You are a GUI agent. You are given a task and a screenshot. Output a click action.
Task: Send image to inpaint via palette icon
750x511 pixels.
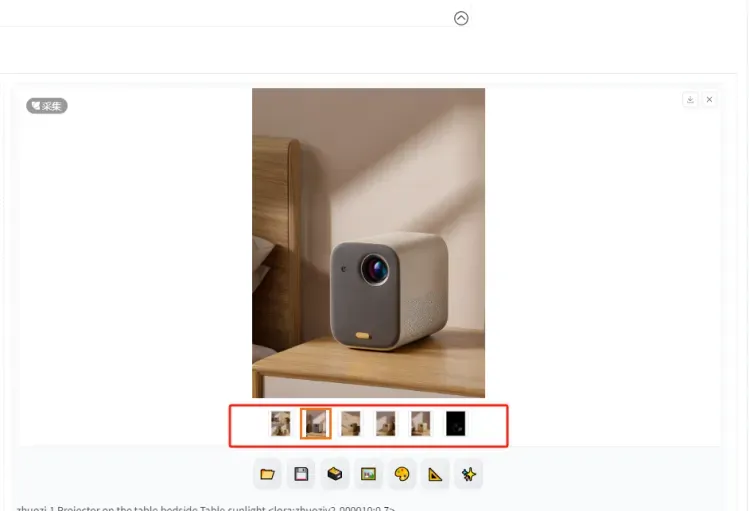[x=402, y=474]
